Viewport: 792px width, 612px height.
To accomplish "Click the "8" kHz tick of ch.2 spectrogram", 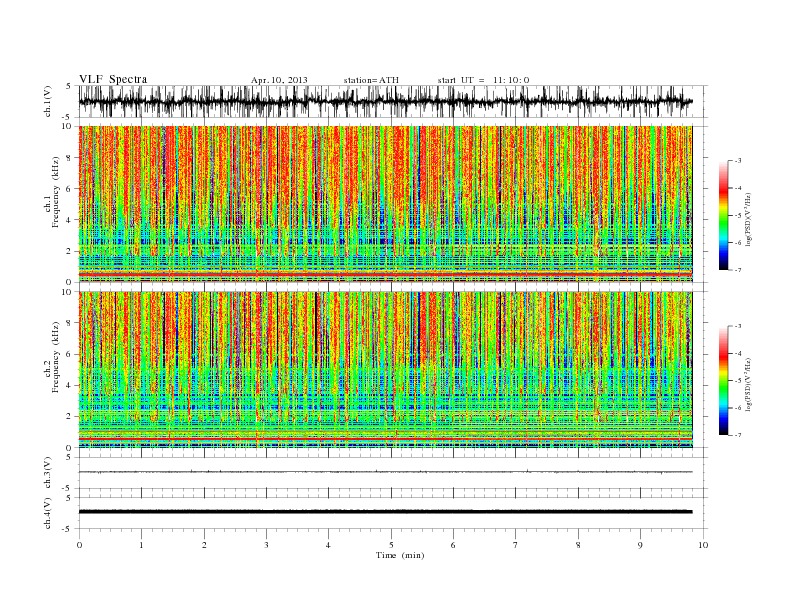I will (x=70, y=323).
